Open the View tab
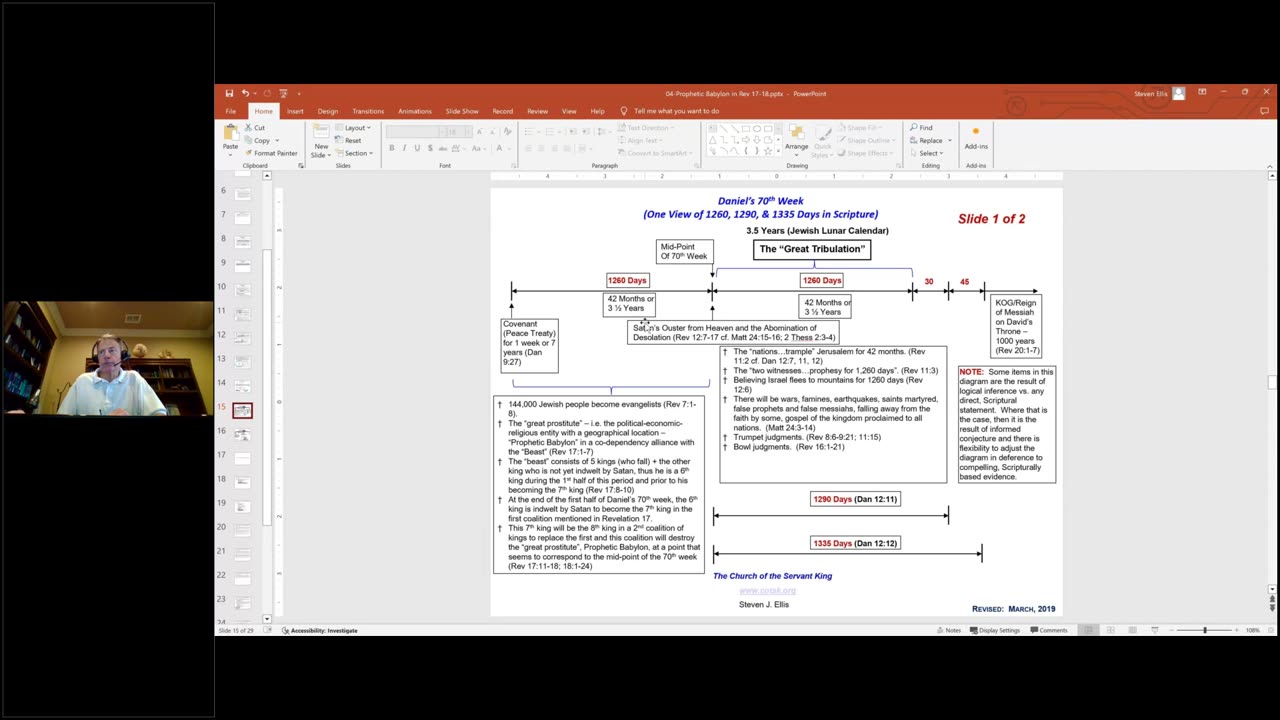Viewport: 1280px width, 720px height. click(x=569, y=111)
